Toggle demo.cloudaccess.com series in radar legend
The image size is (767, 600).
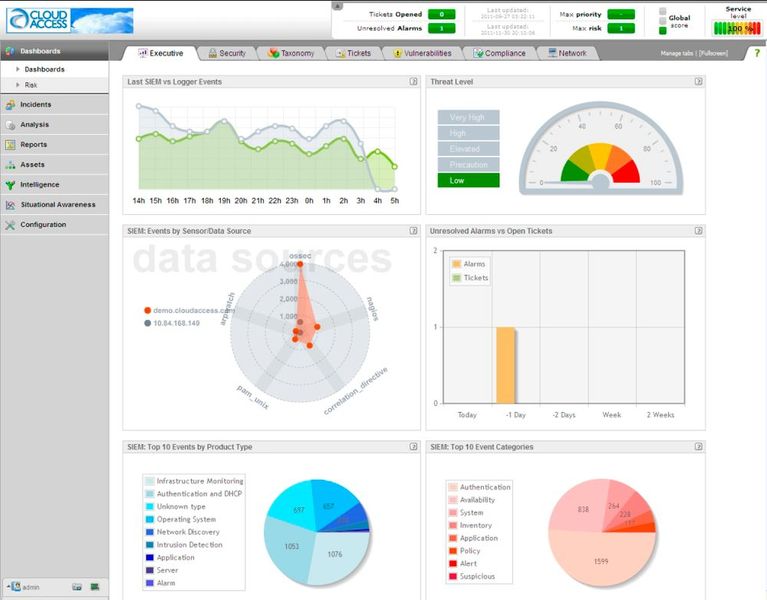pyautogui.click(x=189, y=311)
